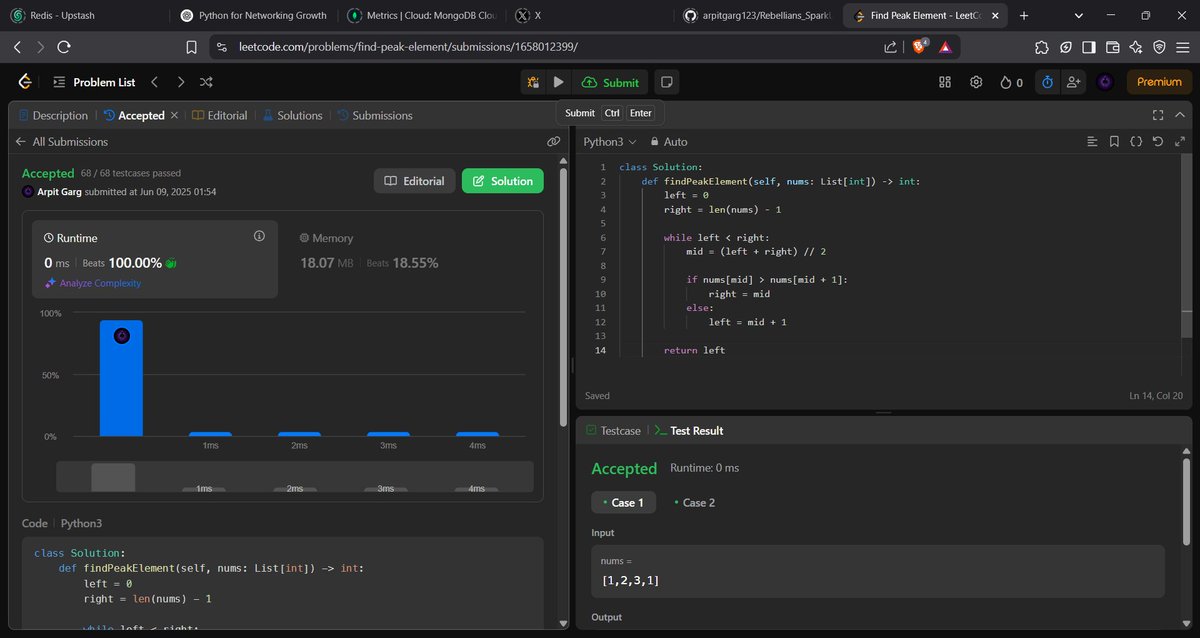Image resolution: width=1200 pixels, height=638 pixels.
Task: Click the invite user icon
Action: pyautogui.click(x=1074, y=82)
